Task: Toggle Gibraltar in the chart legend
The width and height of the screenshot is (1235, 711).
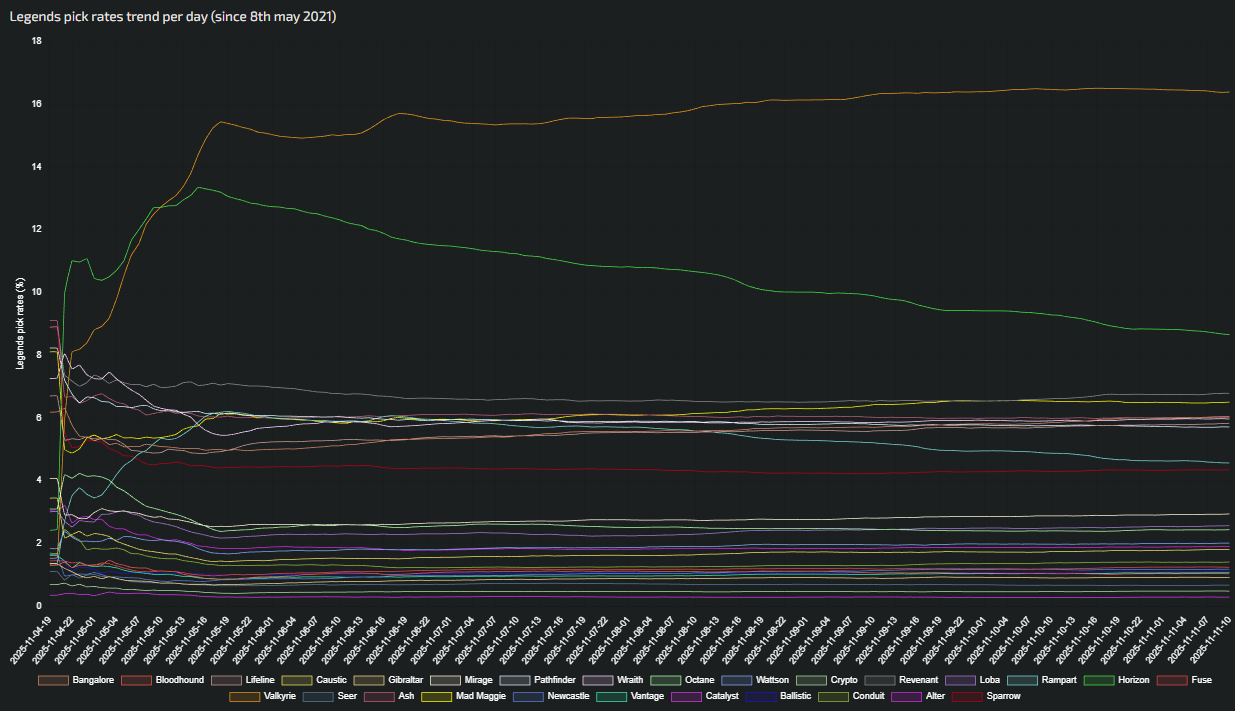Action: coord(405,680)
